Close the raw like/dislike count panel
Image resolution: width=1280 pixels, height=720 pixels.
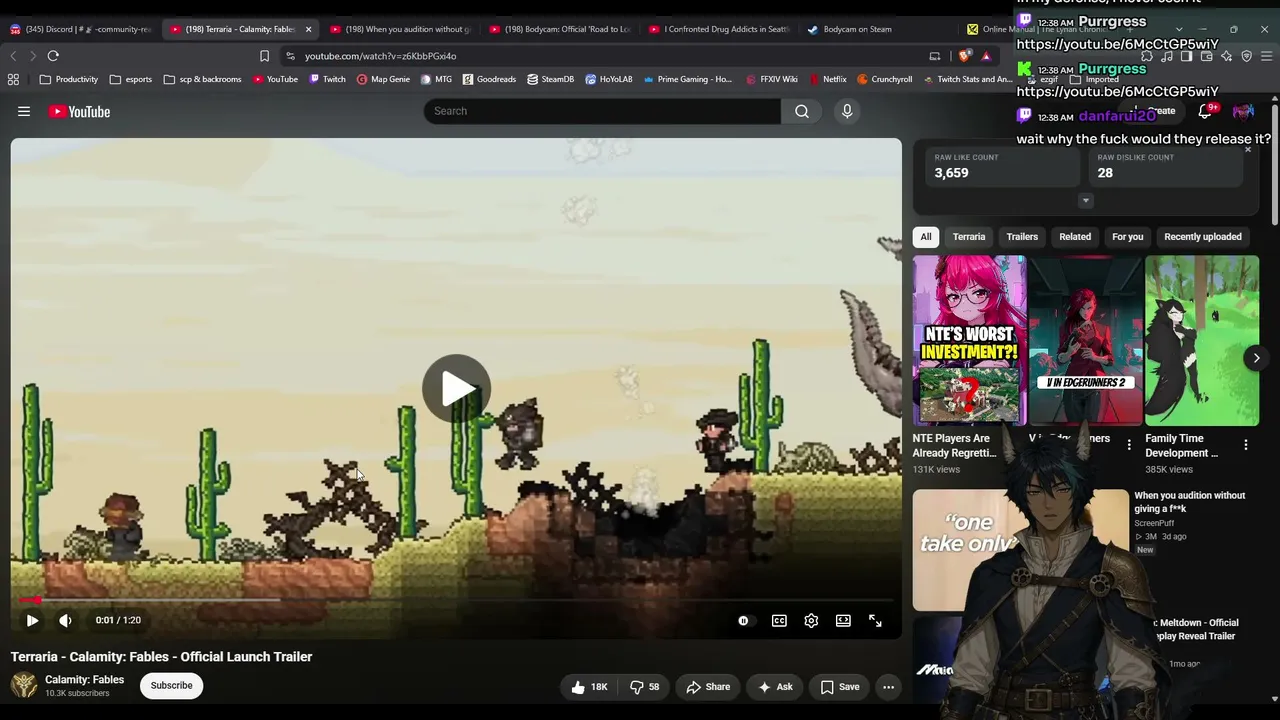(x=1248, y=149)
